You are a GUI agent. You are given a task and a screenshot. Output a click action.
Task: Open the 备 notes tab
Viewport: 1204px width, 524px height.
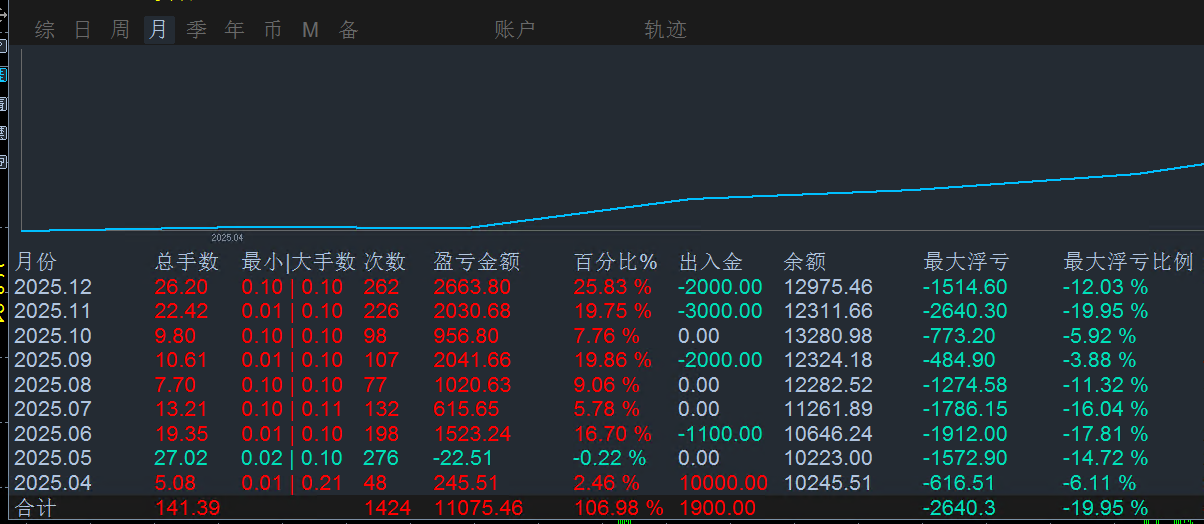click(348, 30)
